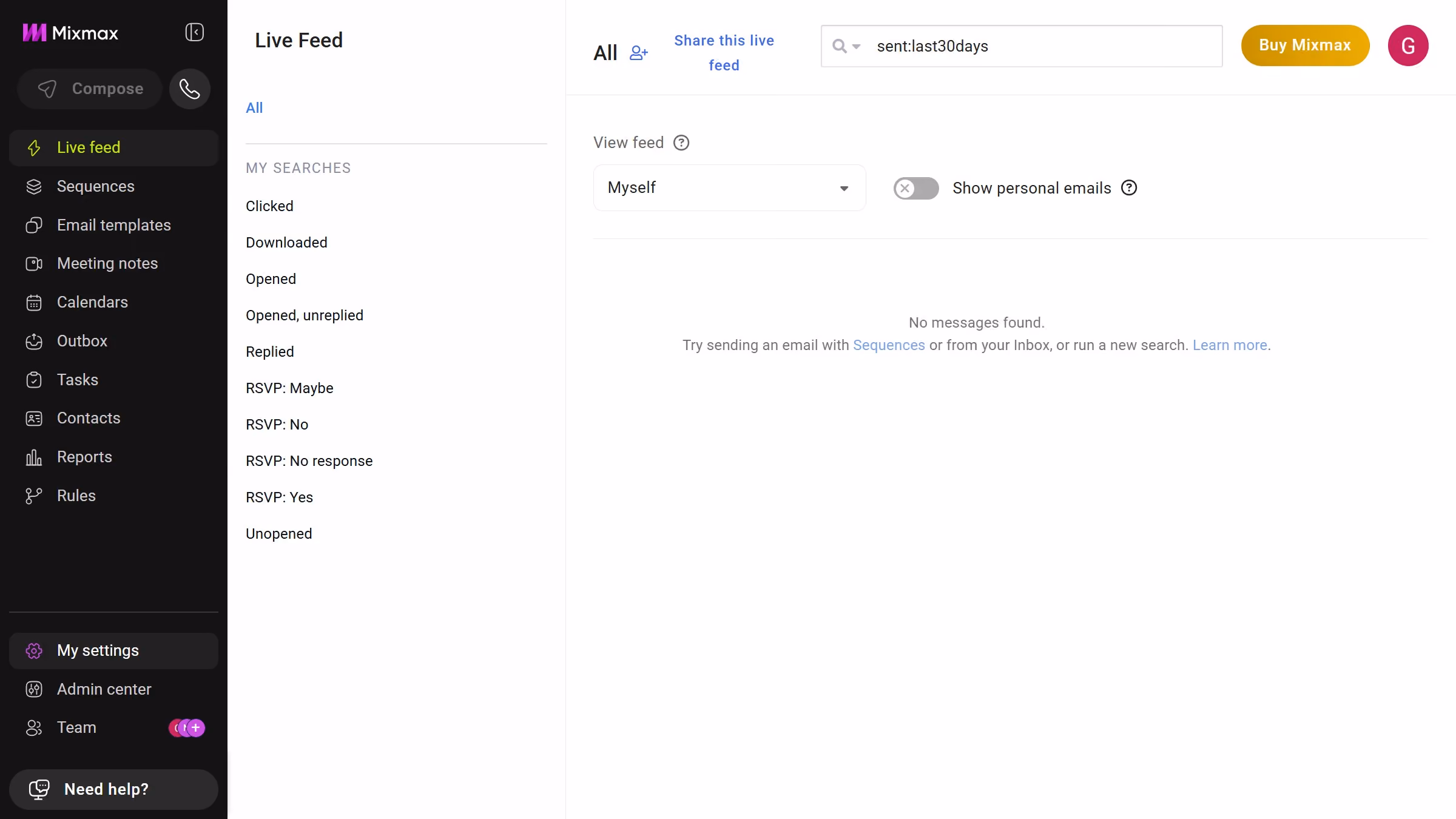Click the Need help chat icon
This screenshot has height=819, width=1456.
[x=39, y=789]
